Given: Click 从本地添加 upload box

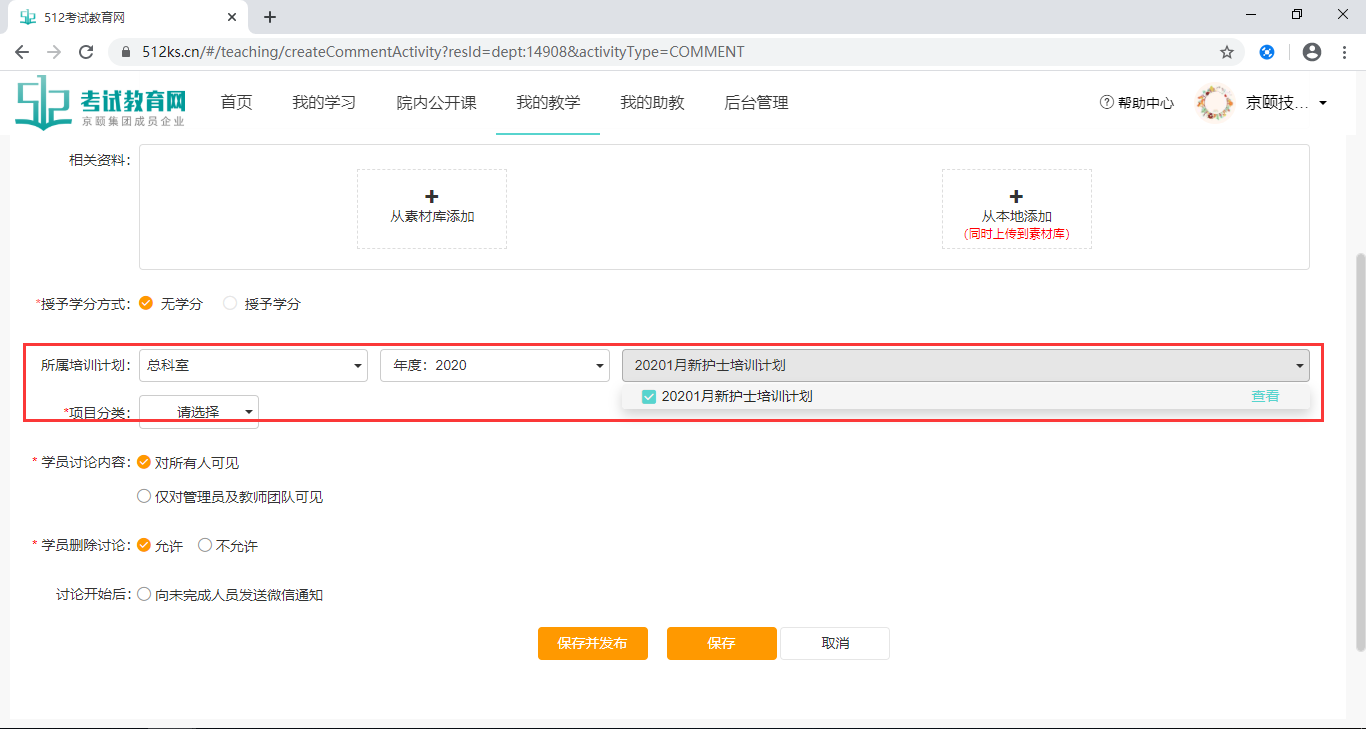Looking at the screenshot, I should click(x=1017, y=208).
